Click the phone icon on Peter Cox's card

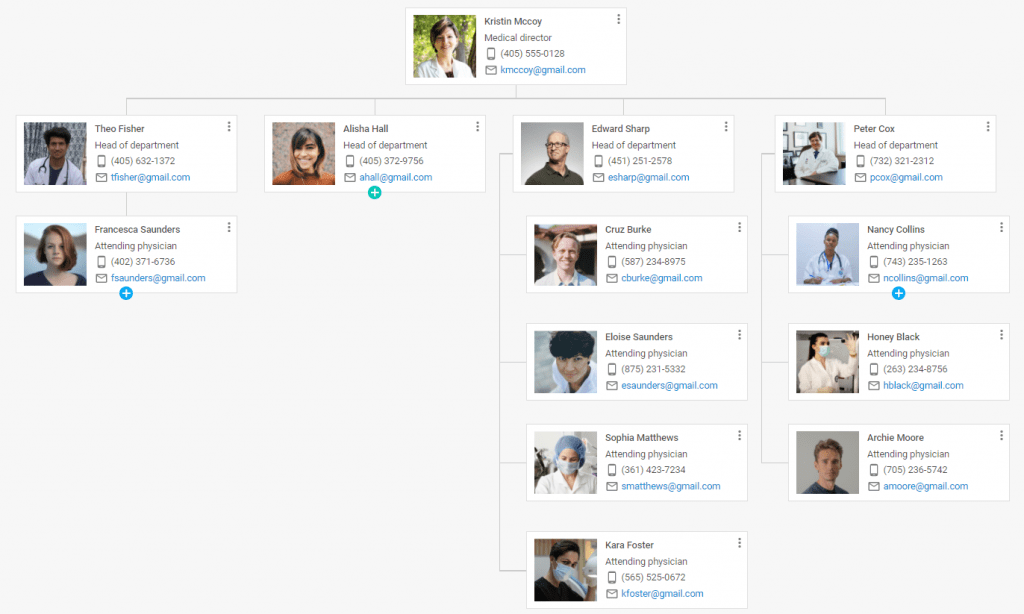point(862,161)
